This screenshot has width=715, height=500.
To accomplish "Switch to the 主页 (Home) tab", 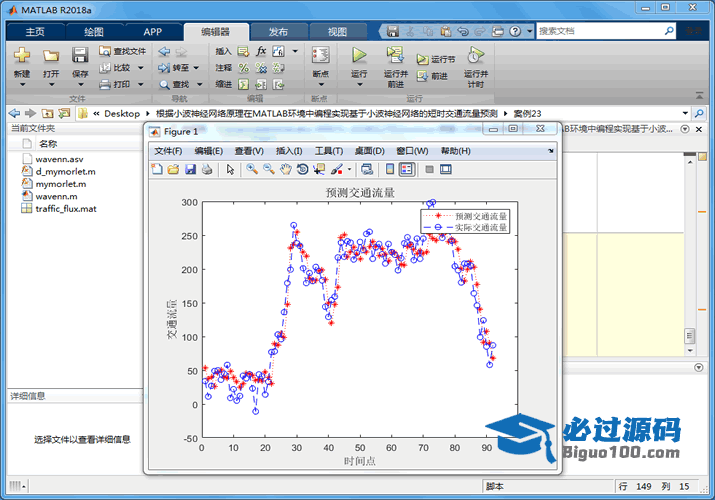I will point(36,32).
